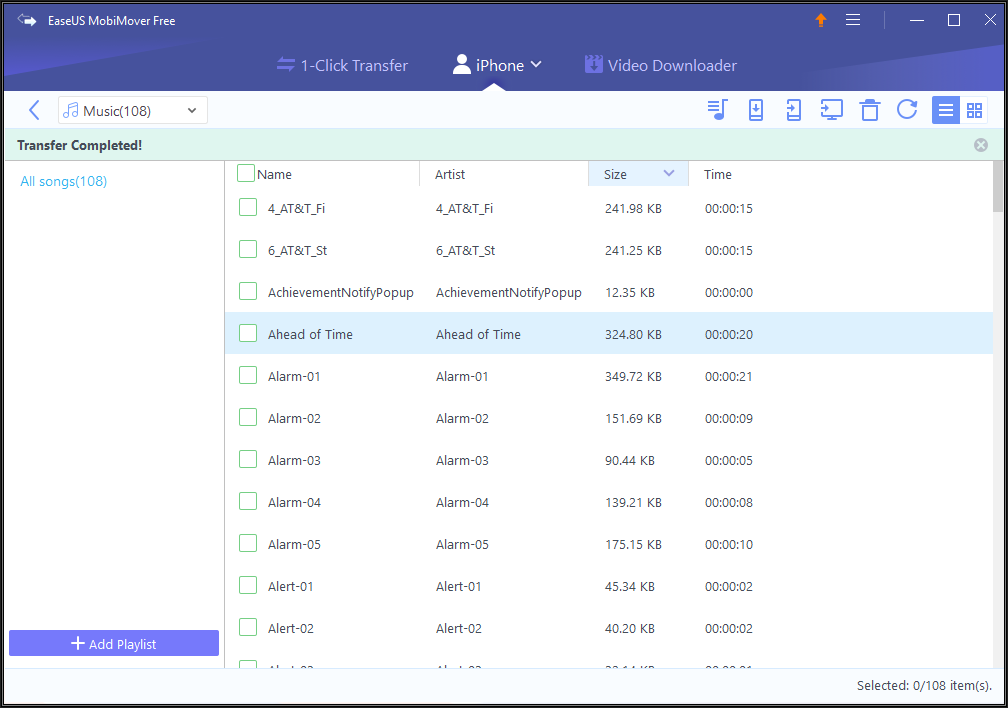Click the 151.69 KB size value
1008x708 pixels.
(633, 419)
